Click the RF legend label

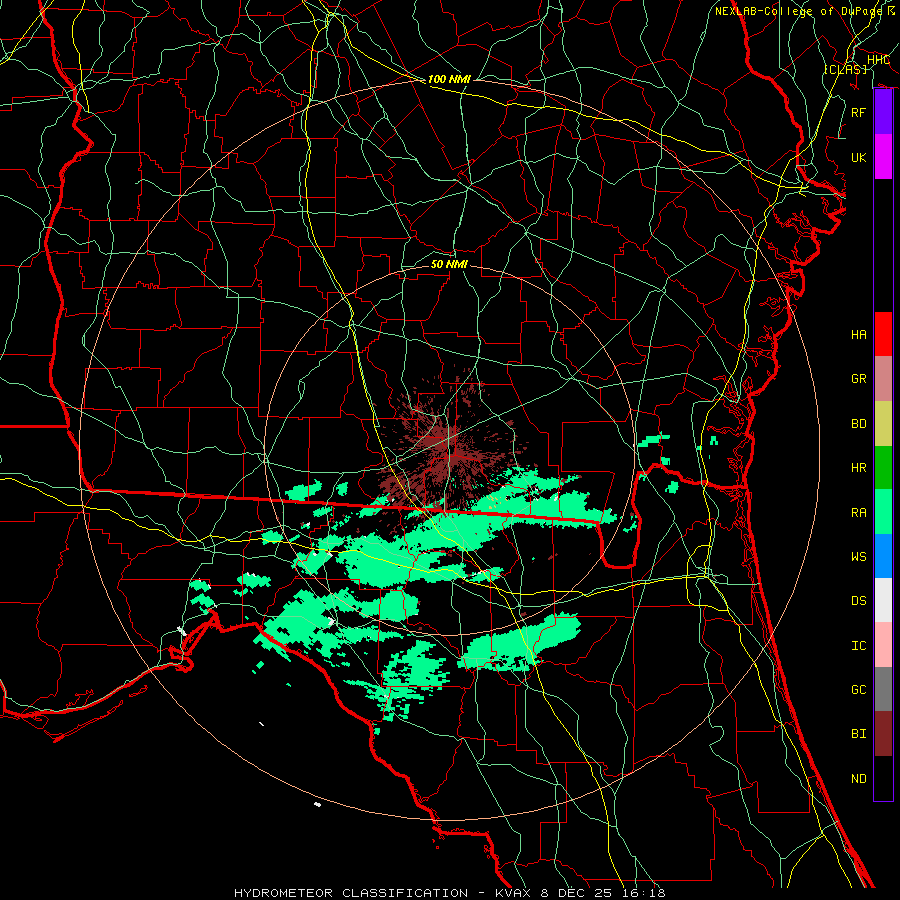pos(858,112)
